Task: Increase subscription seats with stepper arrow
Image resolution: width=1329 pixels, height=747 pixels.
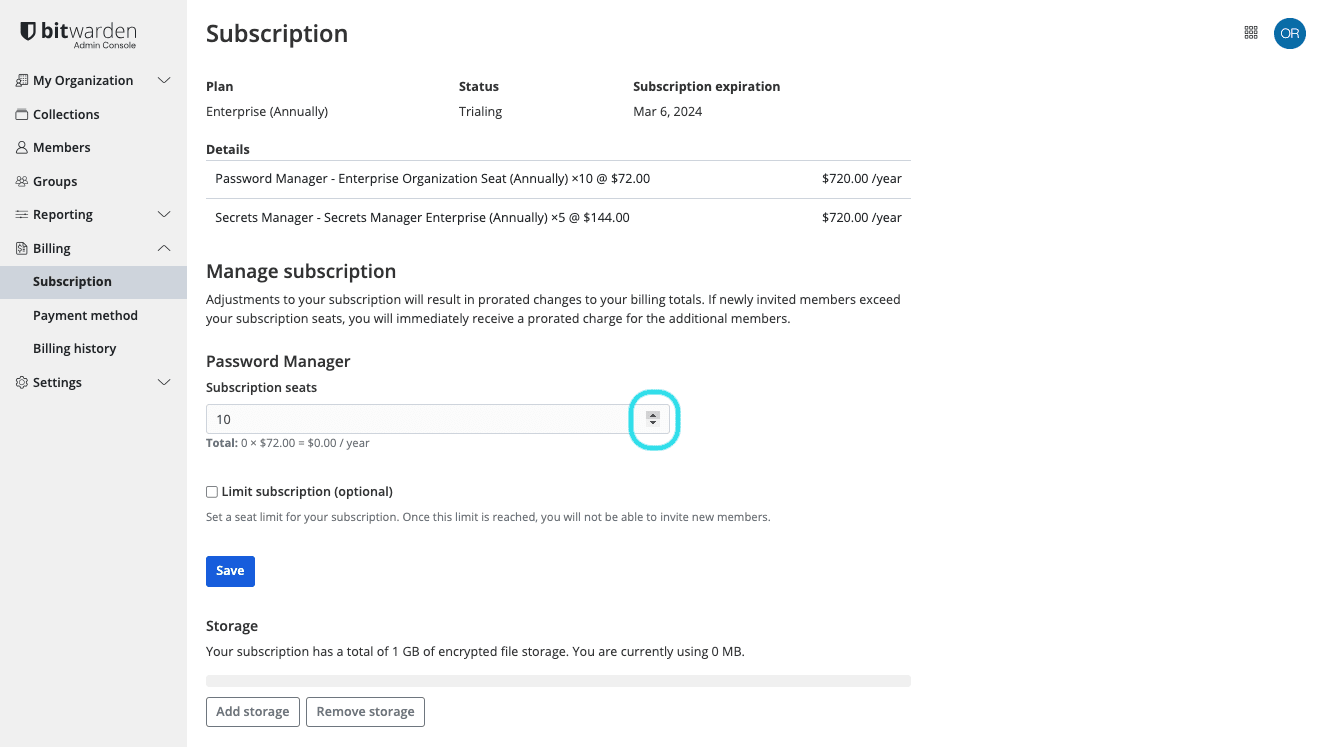Action: pos(653,415)
